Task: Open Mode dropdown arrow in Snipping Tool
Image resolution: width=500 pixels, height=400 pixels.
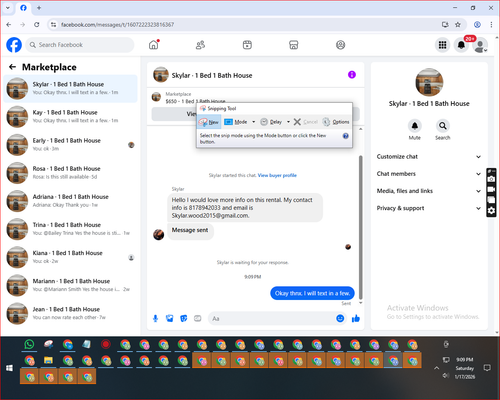Action: click(x=254, y=122)
